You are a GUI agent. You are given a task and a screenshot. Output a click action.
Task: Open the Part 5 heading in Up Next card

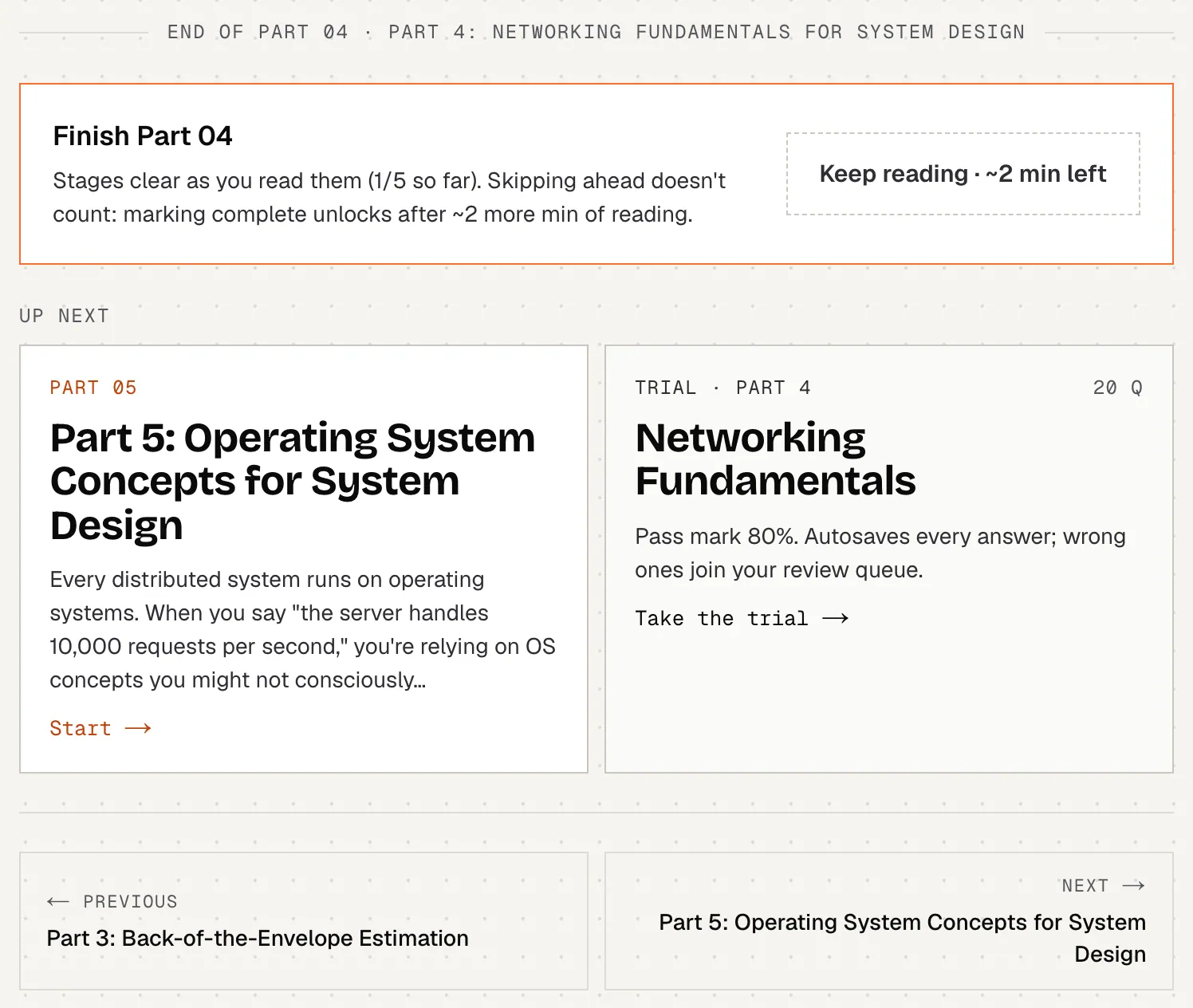pos(293,481)
